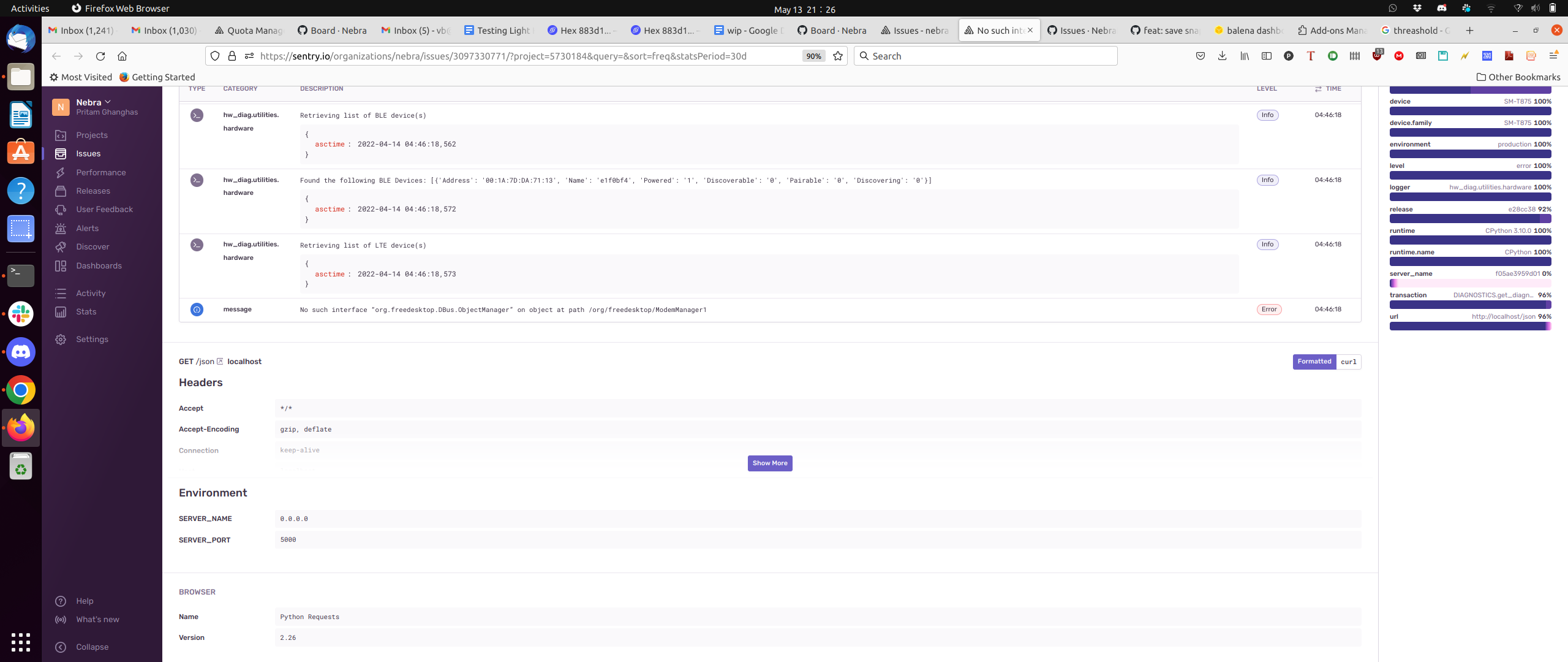Open Activities in the Ubuntu top bar
Viewport: 1568px width, 662px height.
[x=29, y=8]
